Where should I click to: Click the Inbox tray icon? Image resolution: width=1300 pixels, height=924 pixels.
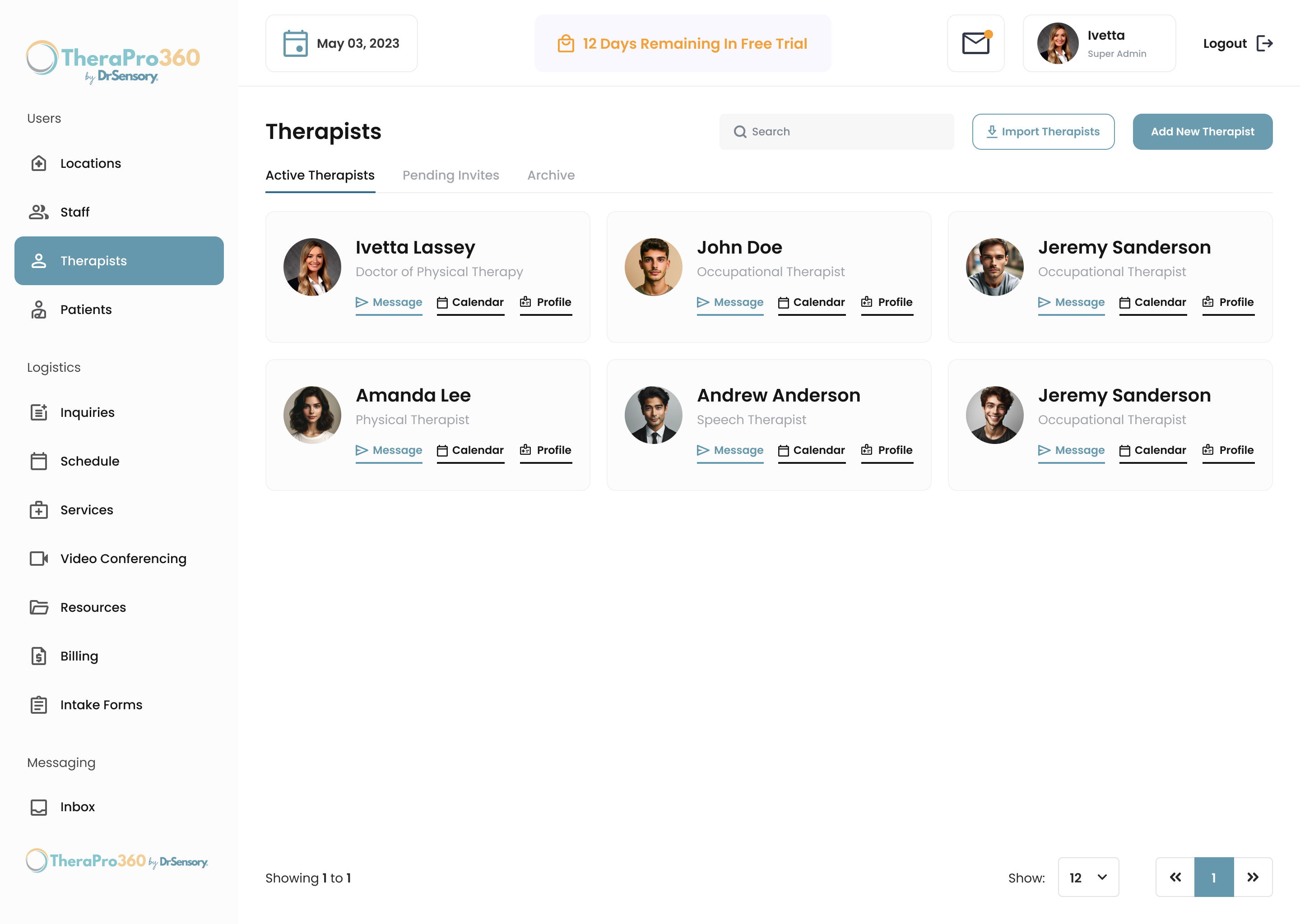click(x=39, y=807)
